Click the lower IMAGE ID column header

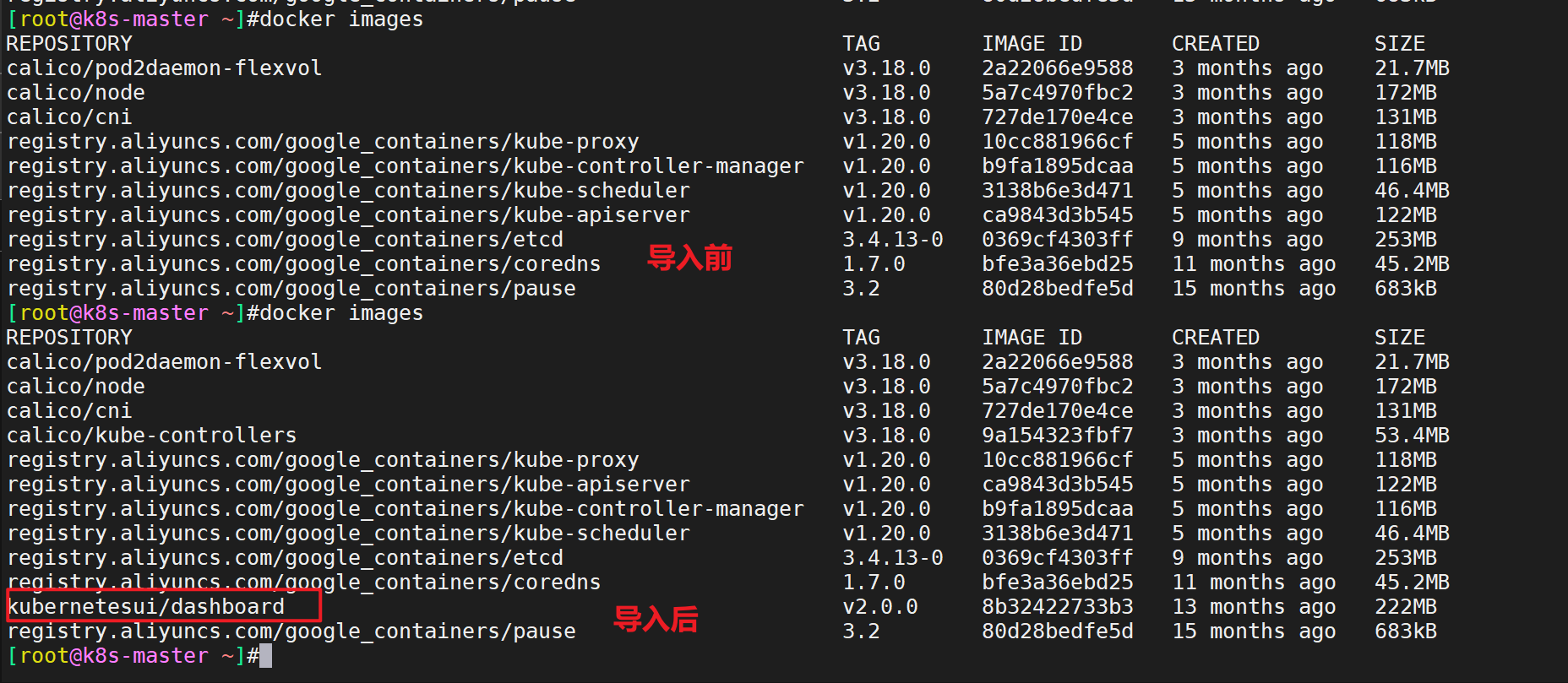1032,337
